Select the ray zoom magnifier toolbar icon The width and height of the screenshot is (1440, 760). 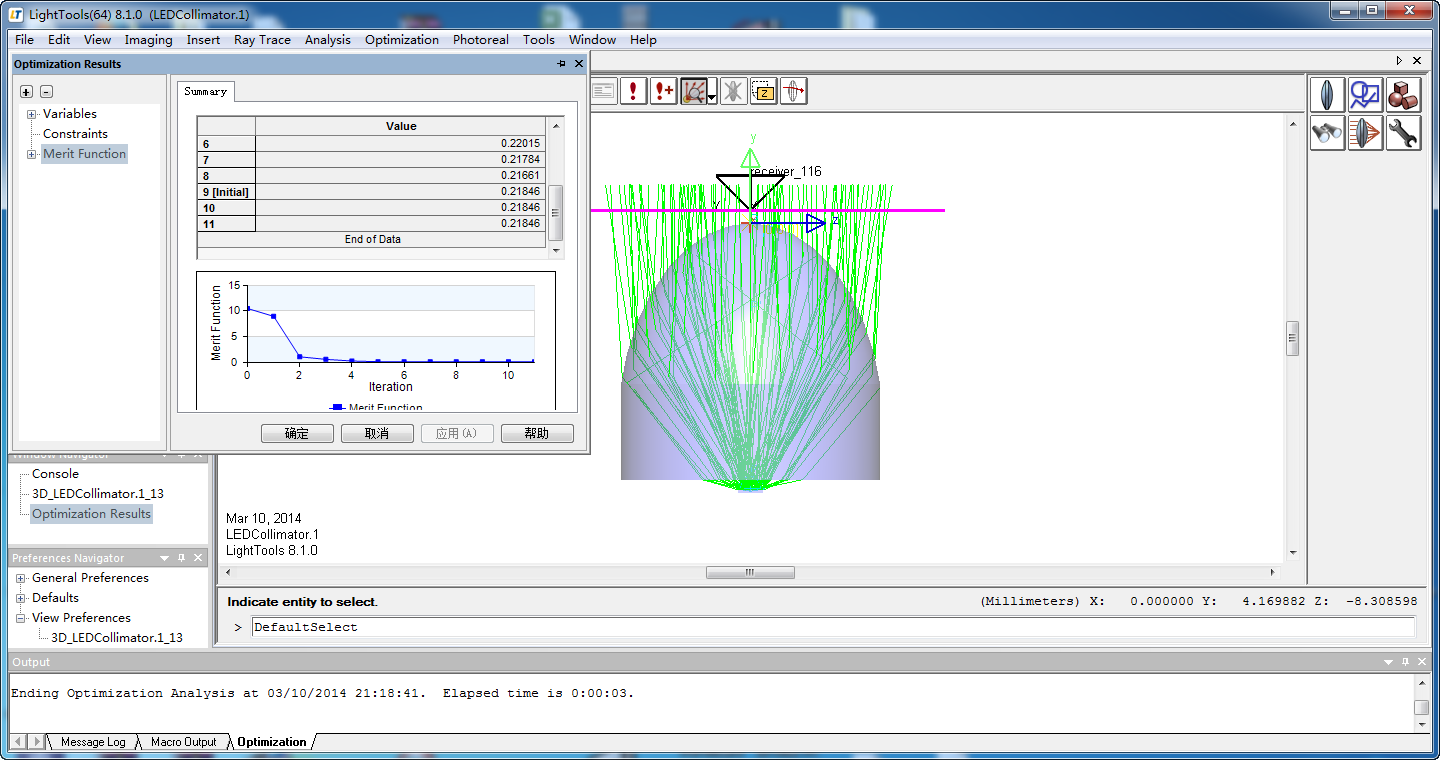click(x=693, y=91)
